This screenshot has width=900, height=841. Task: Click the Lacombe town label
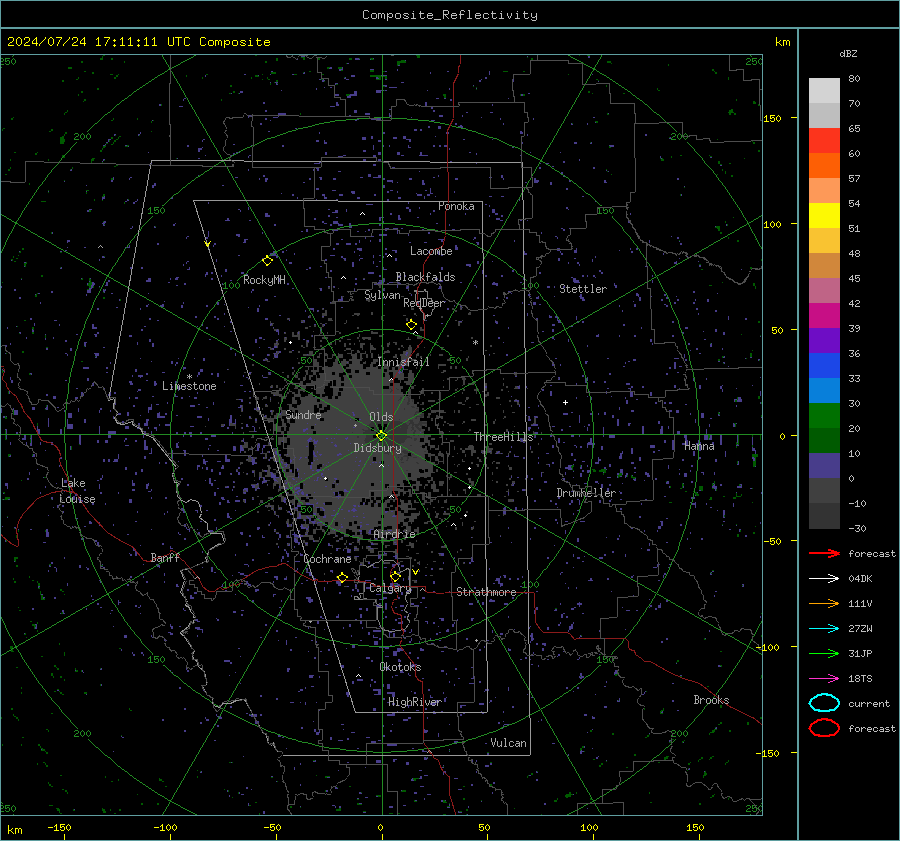(431, 251)
